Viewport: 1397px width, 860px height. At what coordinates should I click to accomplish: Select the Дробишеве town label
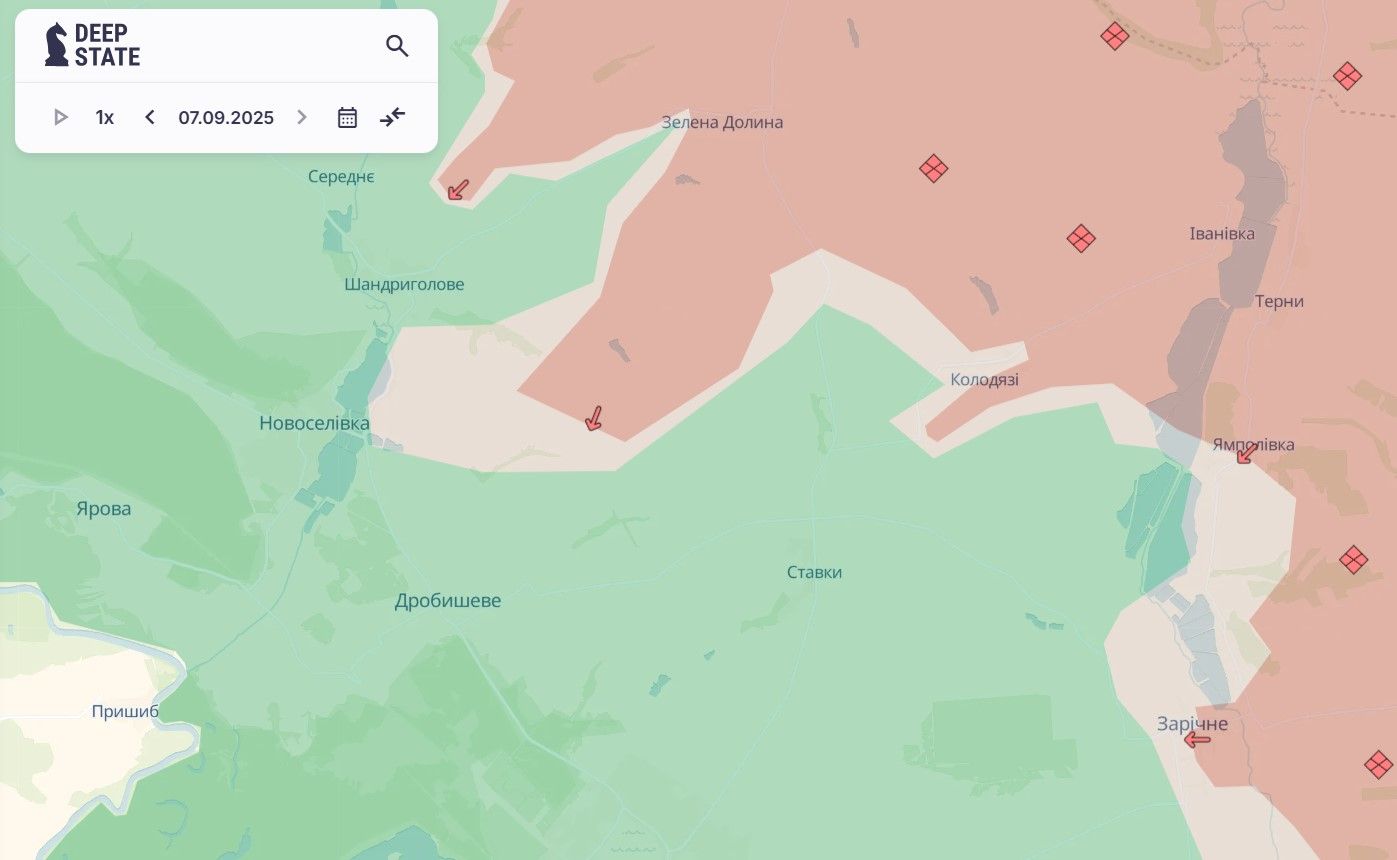coord(448,601)
